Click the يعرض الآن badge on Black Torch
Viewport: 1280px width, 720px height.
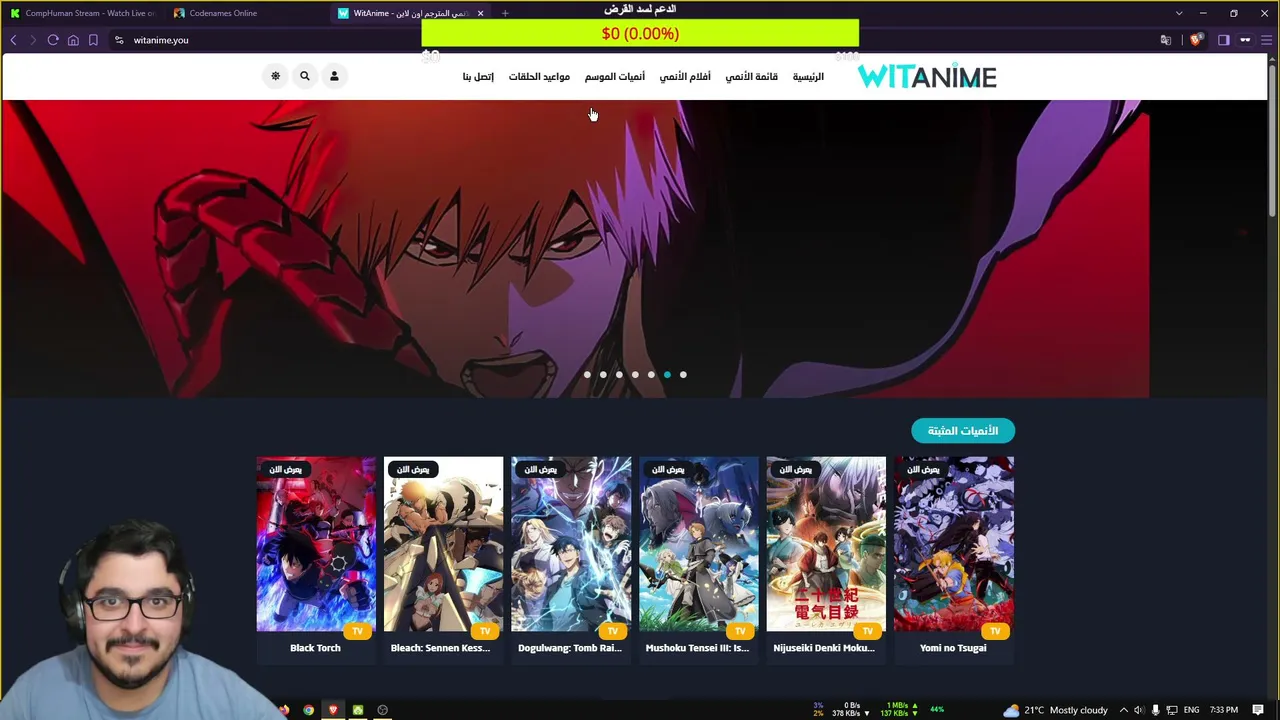285,469
